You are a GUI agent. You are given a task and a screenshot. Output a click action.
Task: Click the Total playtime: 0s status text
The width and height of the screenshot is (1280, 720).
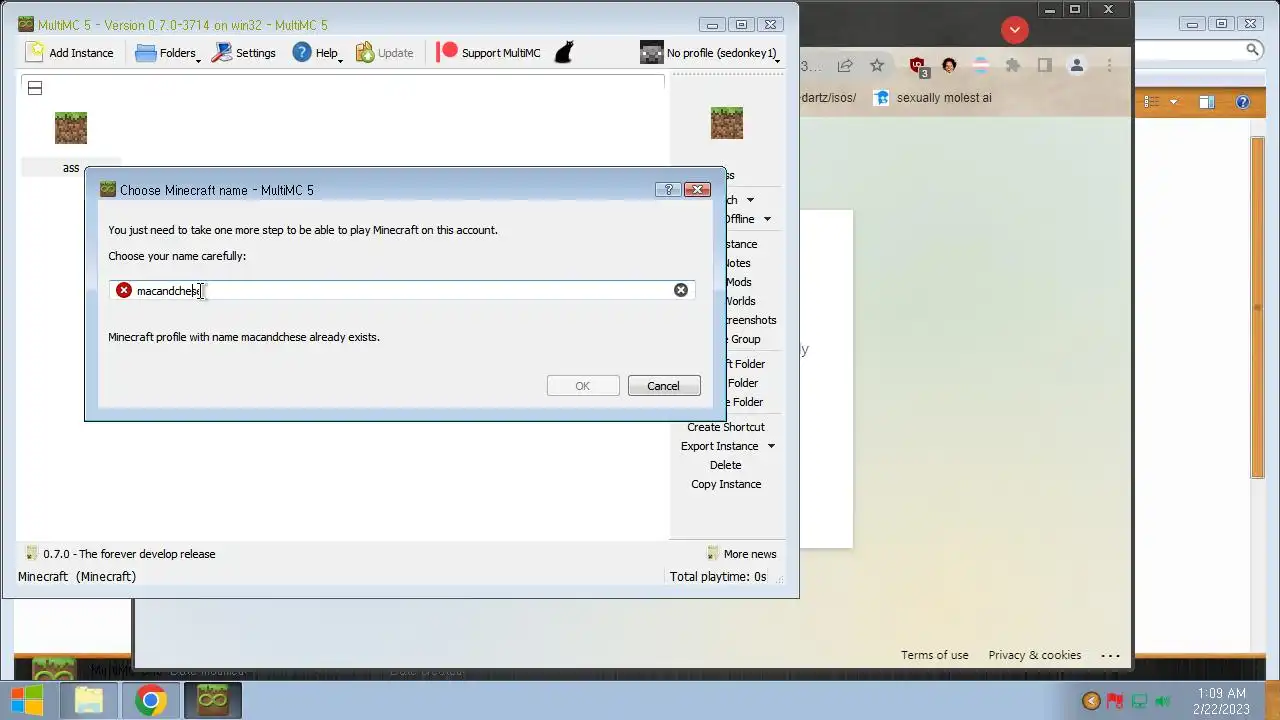click(718, 577)
